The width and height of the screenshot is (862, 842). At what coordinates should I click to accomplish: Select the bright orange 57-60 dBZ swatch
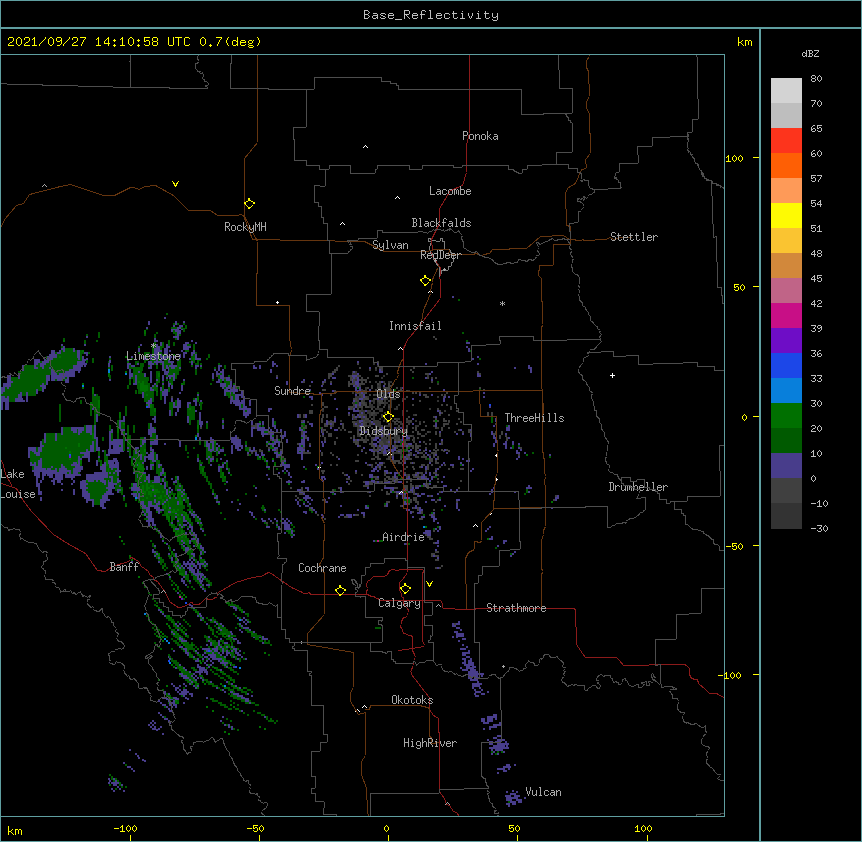click(786, 165)
